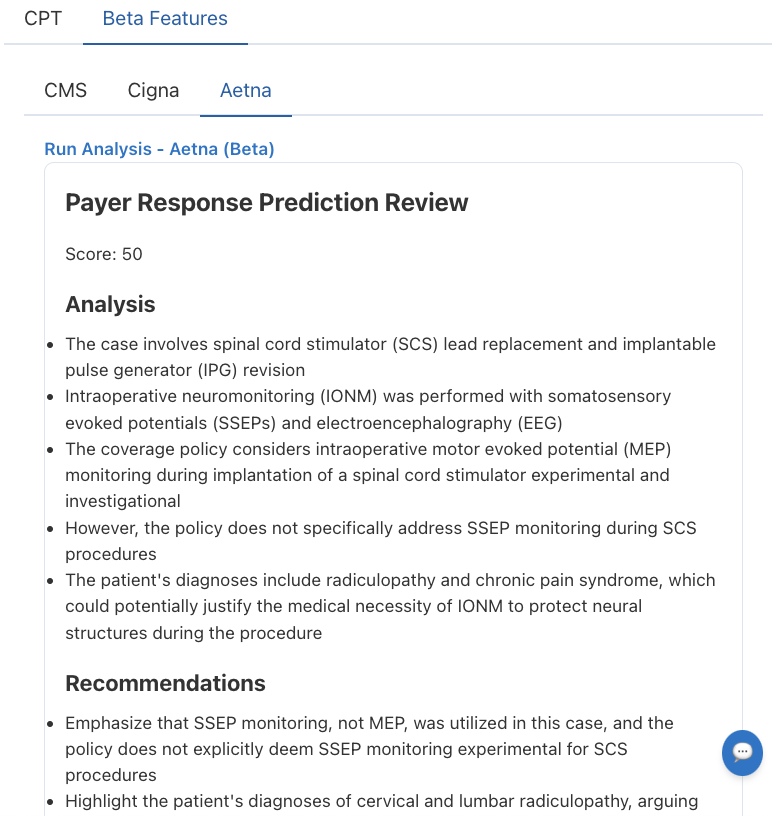Screen dimensions: 772x816
Task: Click the line 'pulse generator (IPG) revision'
Action: click(x=185, y=370)
